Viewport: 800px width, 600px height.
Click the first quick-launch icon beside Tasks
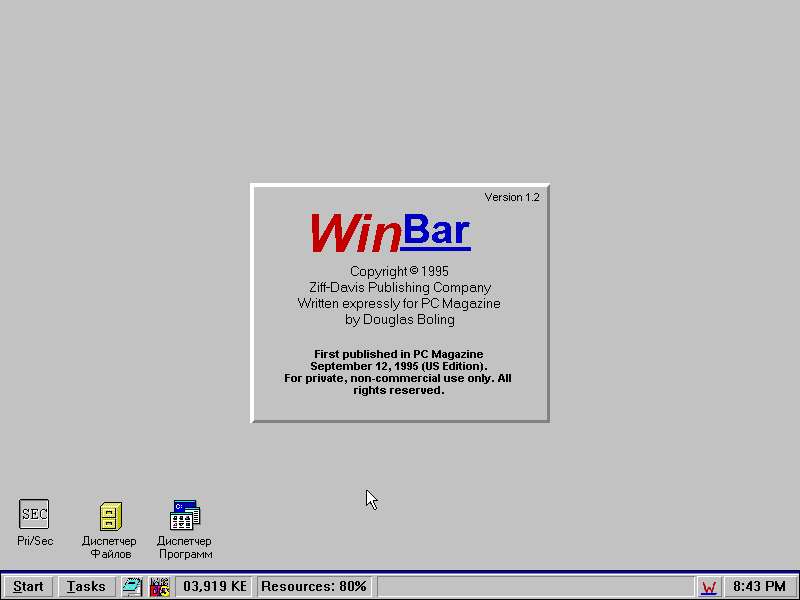(x=132, y=587)
